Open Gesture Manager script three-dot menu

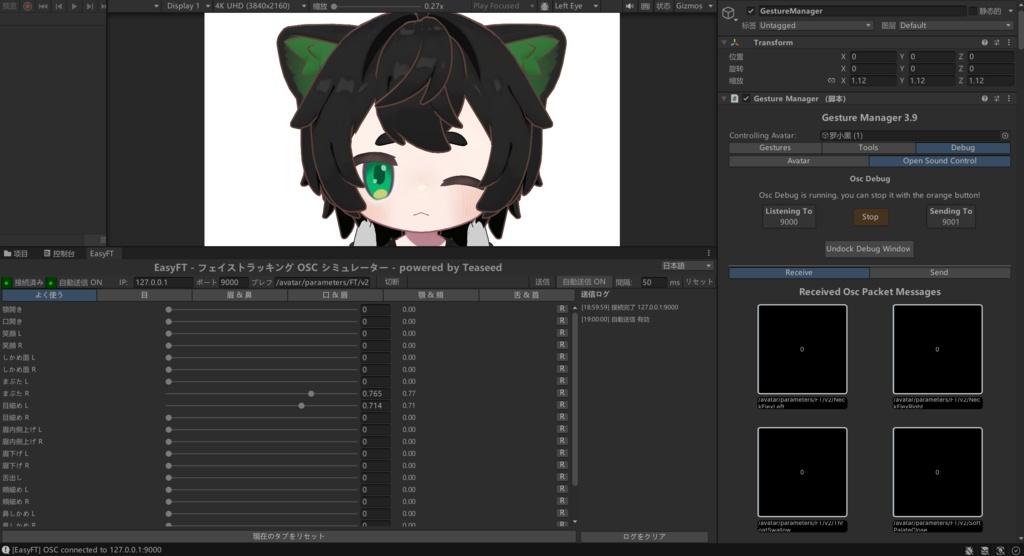pos(1009,99)
